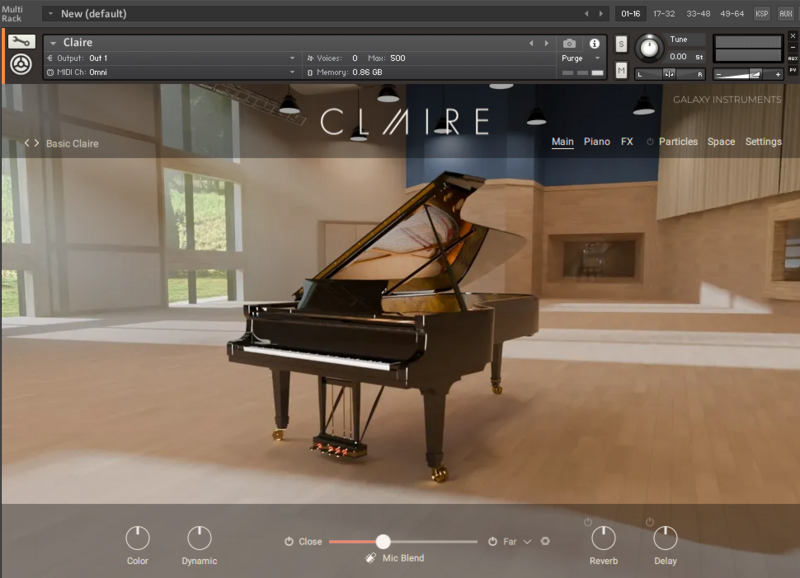Viewport: 800px width, 578px height.
Task: Click the volume plus button
Action: (x=778, y=74)
